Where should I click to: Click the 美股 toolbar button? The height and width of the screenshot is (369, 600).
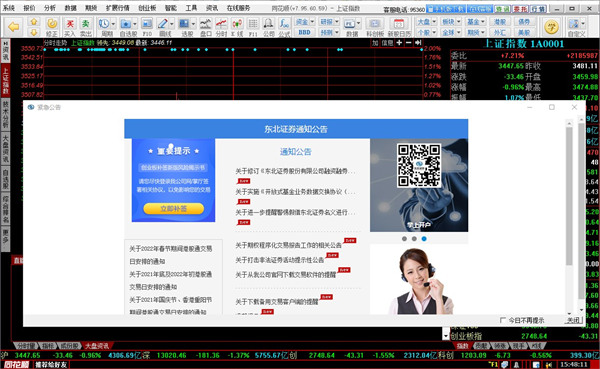pyautogui.click(x=524, y=32)
